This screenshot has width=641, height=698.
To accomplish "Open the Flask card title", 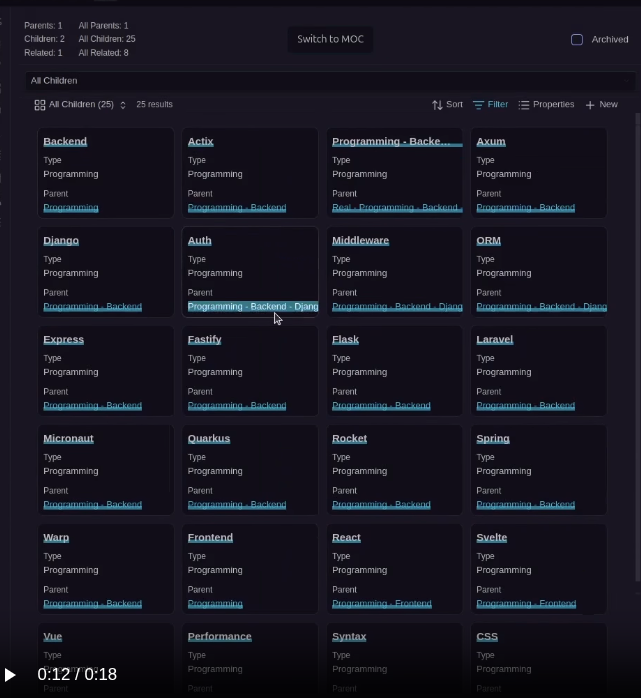I will [x=345, y=340].
